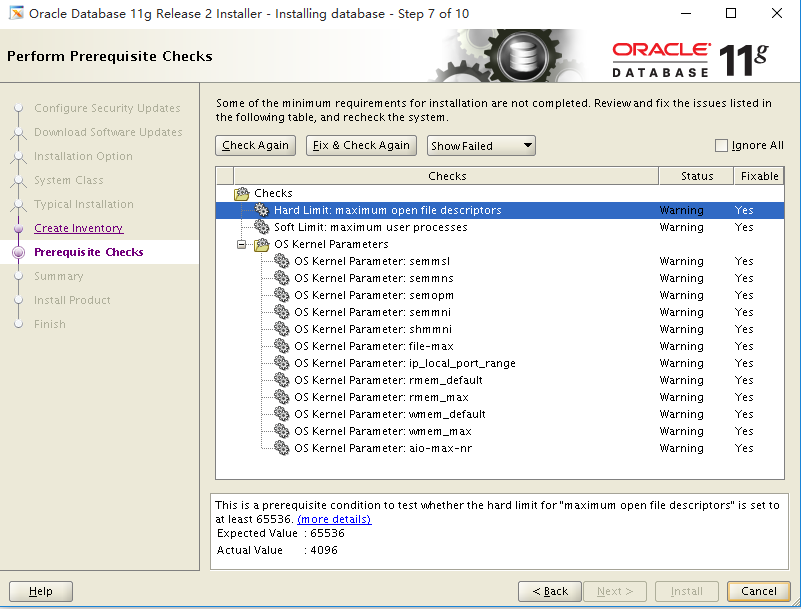Screen dimensions: 801x609
Task: Click the Installation Option step
Action: tap(83, 156)
